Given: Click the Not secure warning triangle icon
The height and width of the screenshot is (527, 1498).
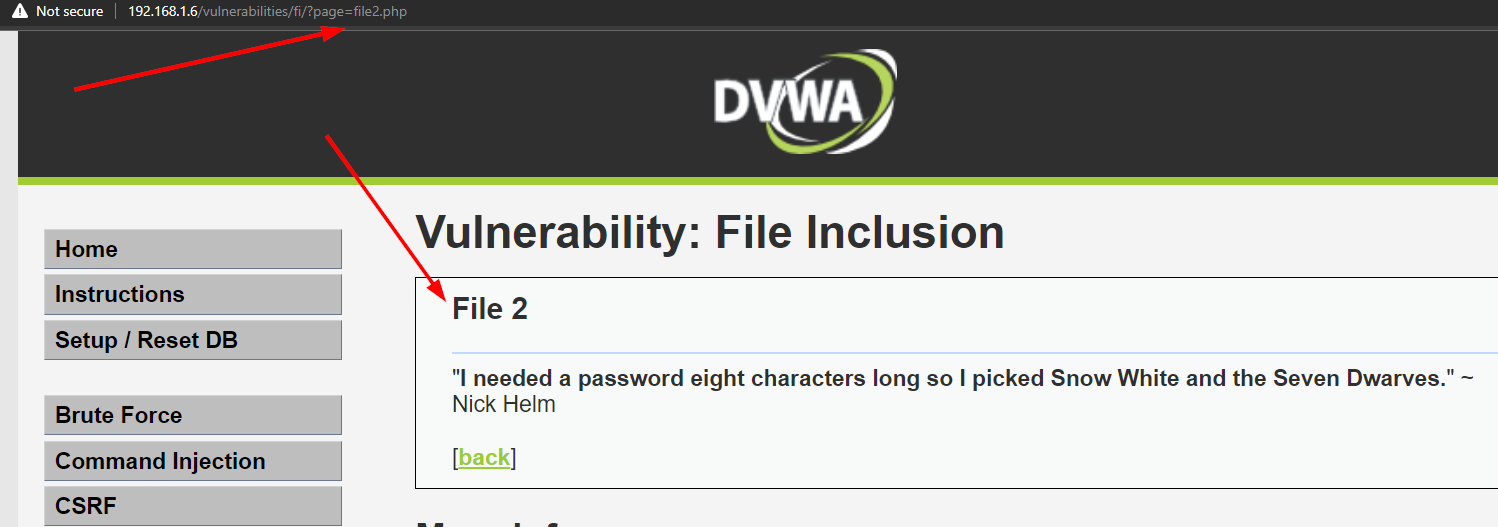Looking at the screenshot, I should 20,11.
